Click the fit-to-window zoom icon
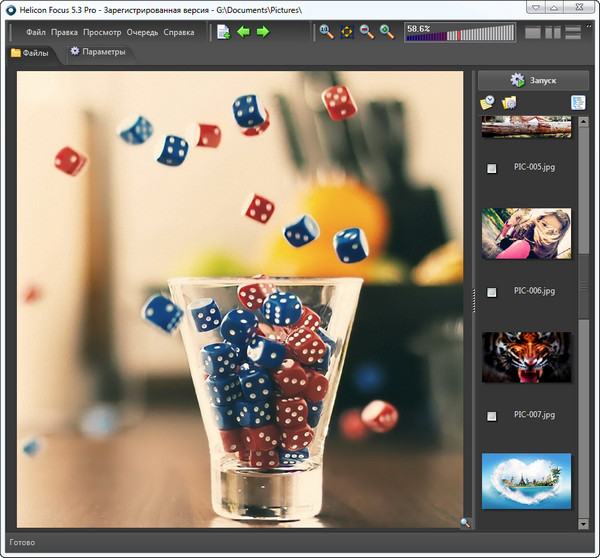Image resolution: width=600 pixels, height=558 pixels. pos(347,32)
